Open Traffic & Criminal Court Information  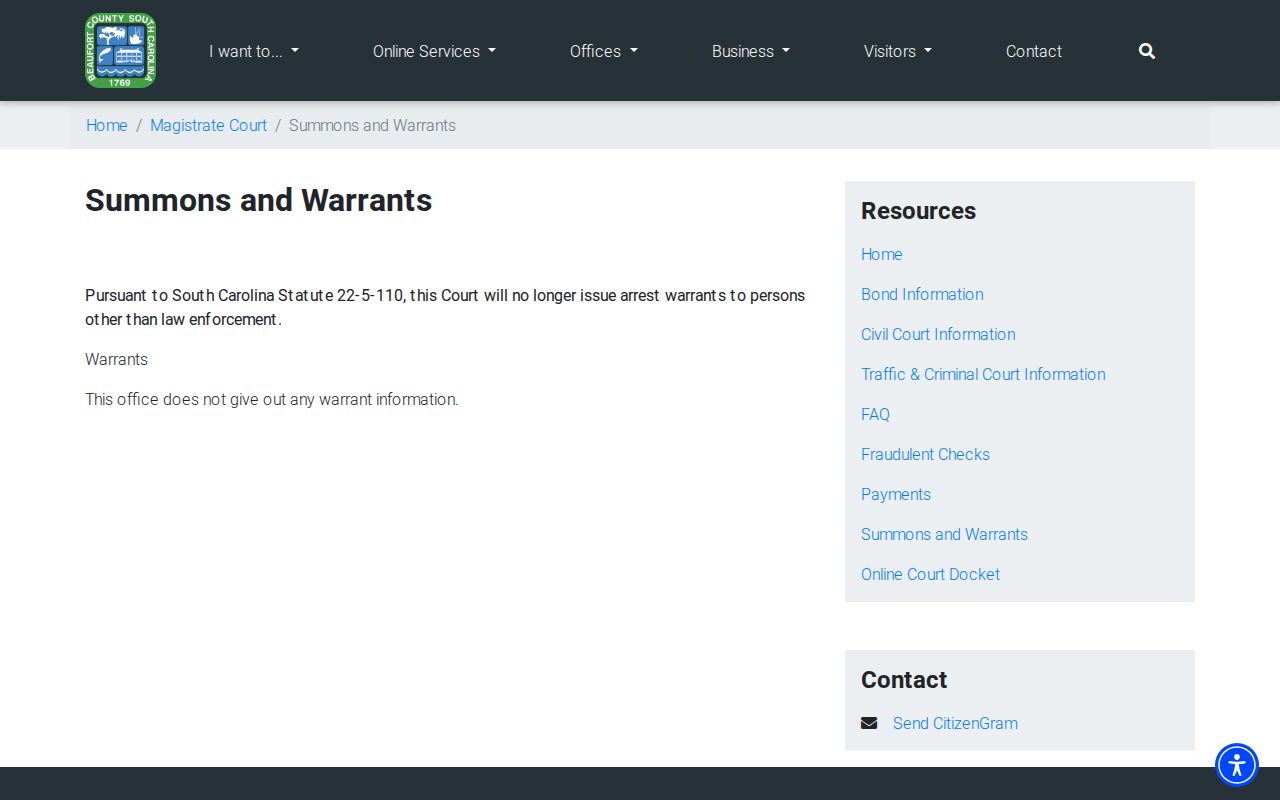point(983,374)
